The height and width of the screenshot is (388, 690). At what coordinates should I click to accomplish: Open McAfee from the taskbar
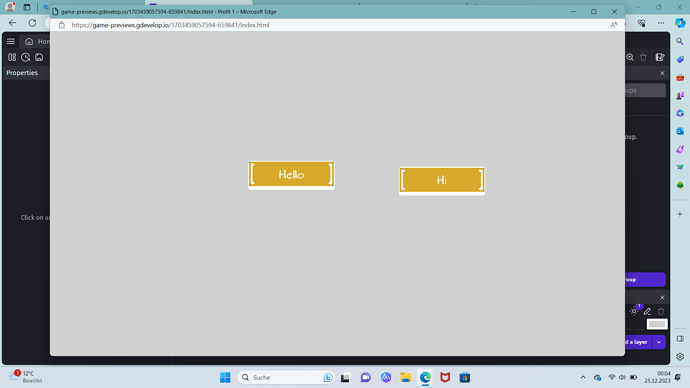[x=445, y=377]
